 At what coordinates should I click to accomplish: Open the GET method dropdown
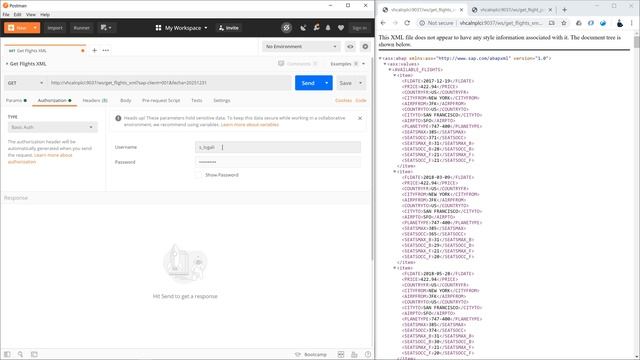pyautogui.click(x=25, y=83)
